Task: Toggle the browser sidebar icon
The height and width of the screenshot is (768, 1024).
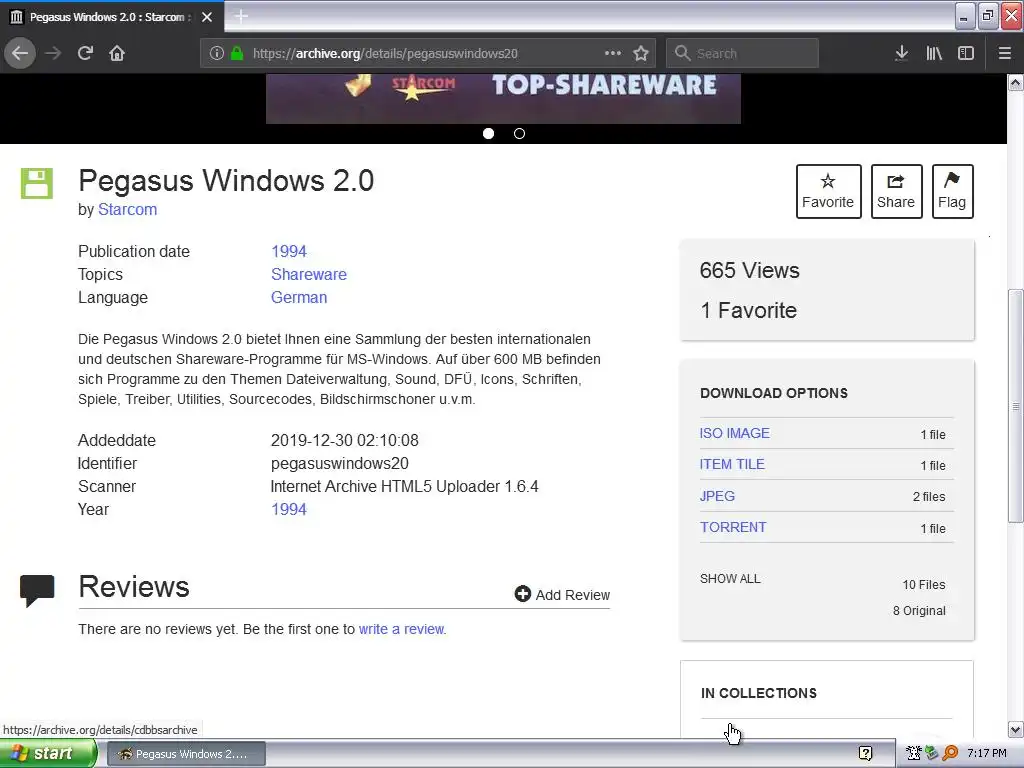Action: point(966,53)
